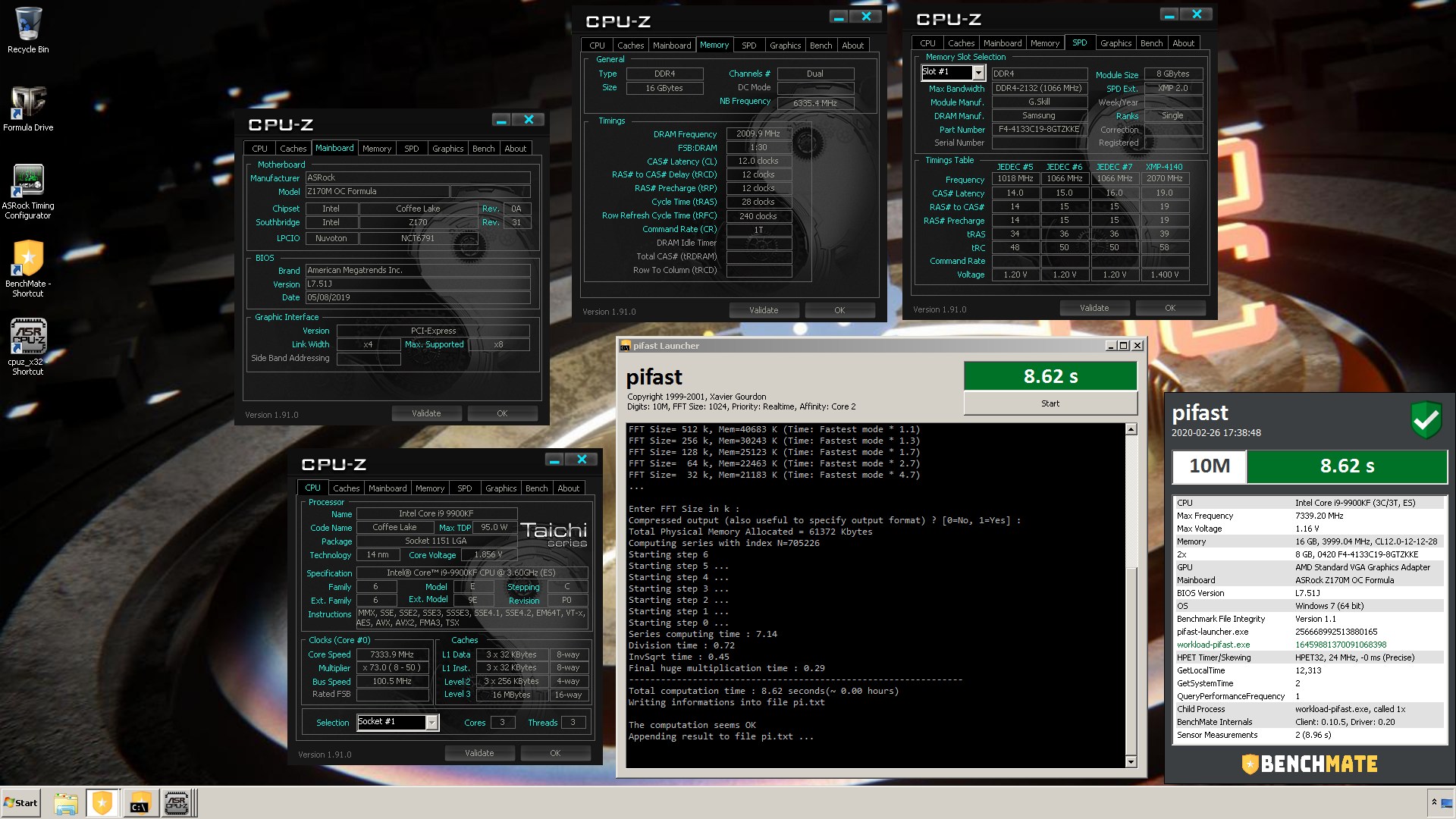Click the BenchMate green verified shield
The image size is (1456, 819).
tap(1426, 419)
